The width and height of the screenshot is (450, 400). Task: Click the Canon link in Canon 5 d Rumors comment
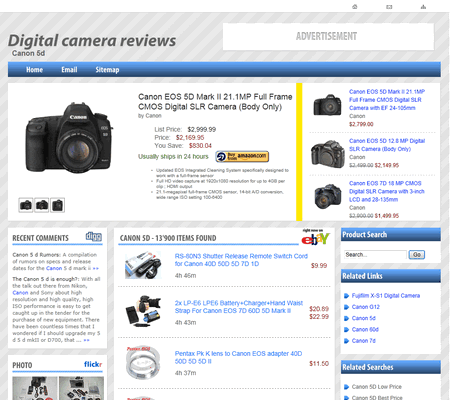pos(54,268)
